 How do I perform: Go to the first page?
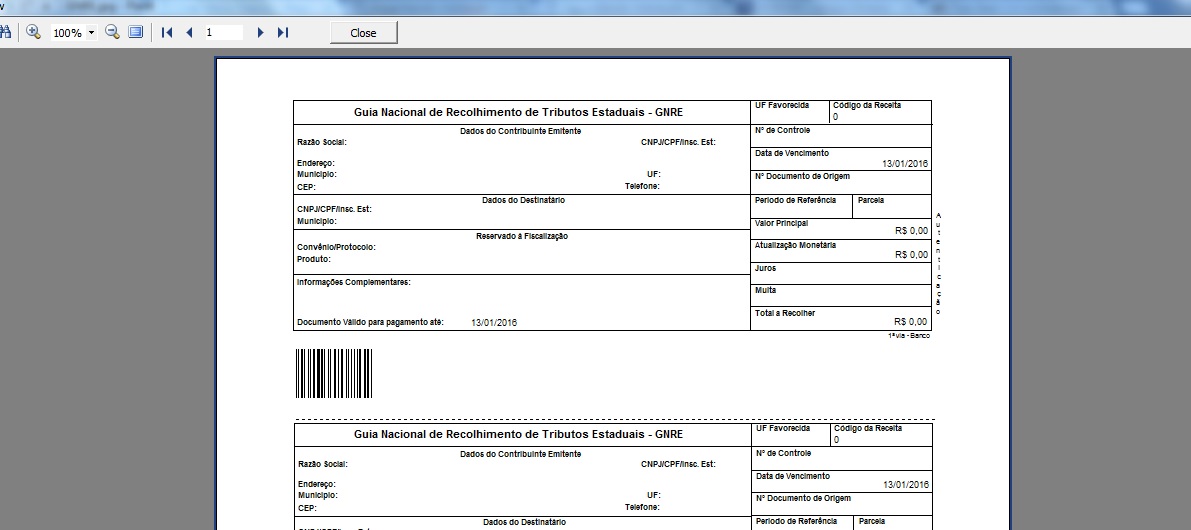(x=167, y=33)
